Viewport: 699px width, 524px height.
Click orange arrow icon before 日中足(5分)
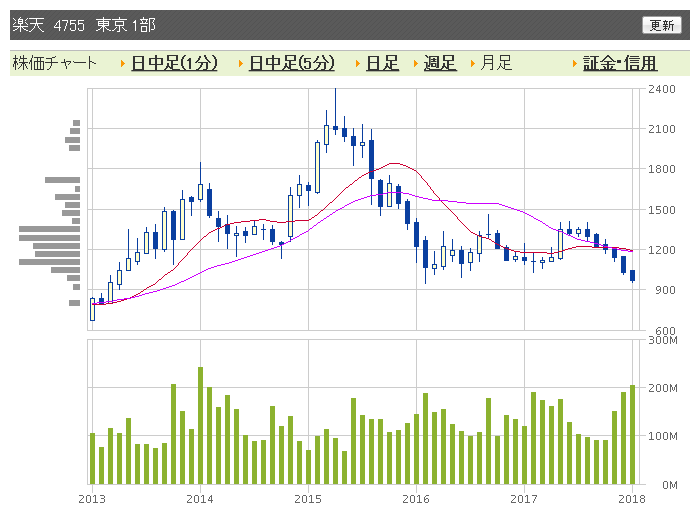click(x=240, y=64)
